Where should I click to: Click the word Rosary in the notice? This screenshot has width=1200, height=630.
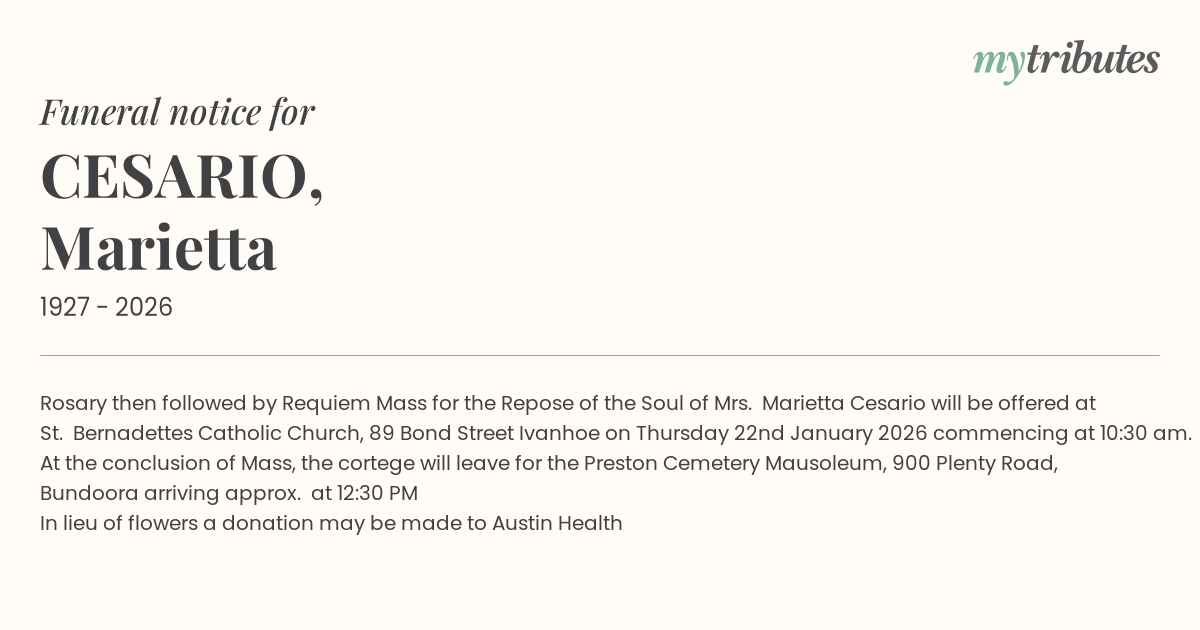(x=73, y=404)
